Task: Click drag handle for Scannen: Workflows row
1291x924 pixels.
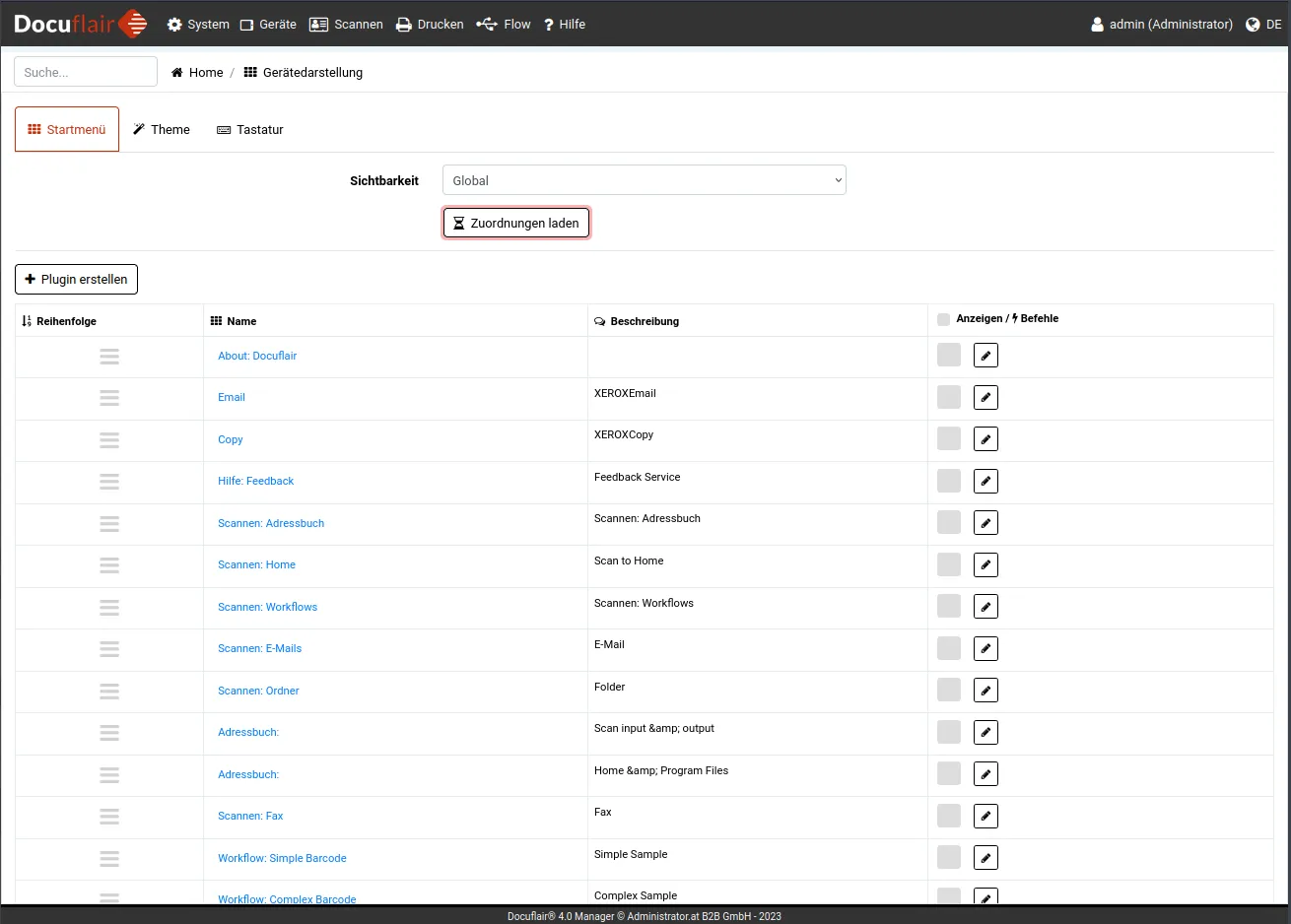Action: [x=109, y=608]
